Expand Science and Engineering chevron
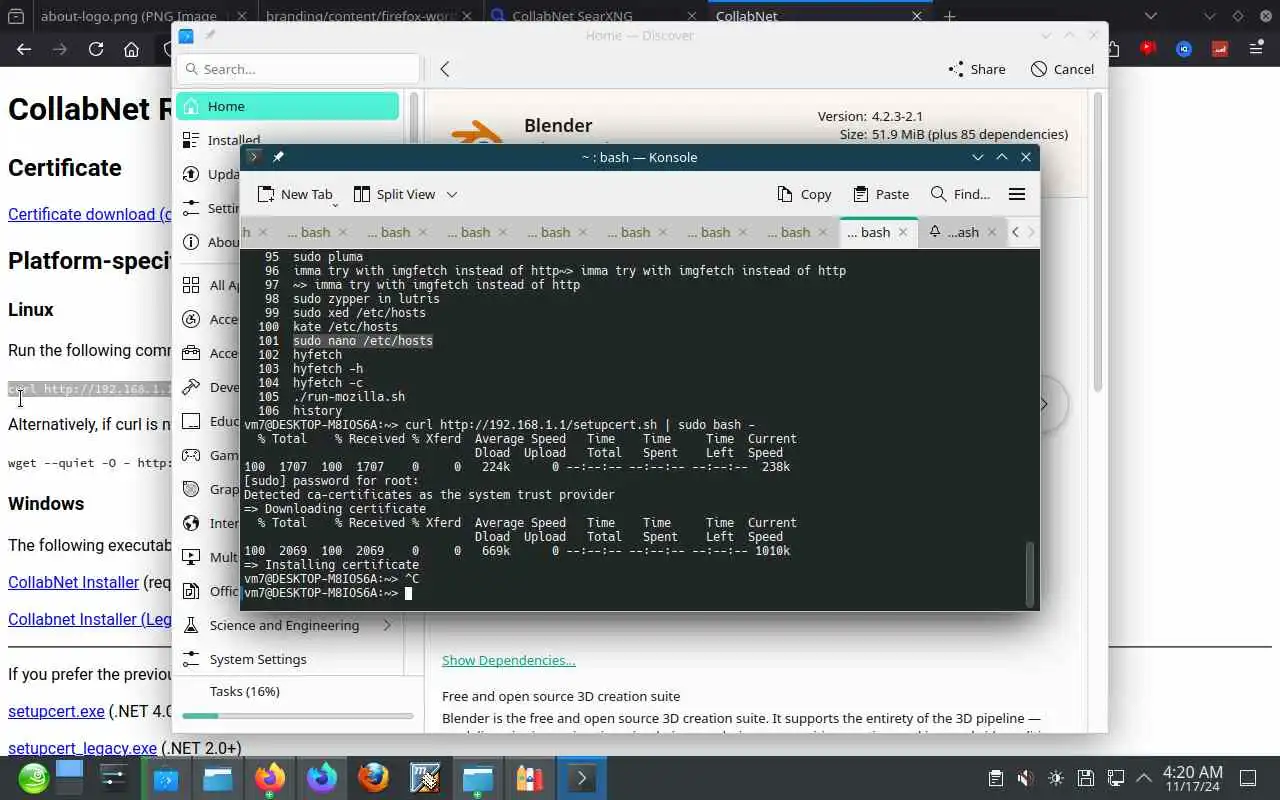The height and width of the screenshot is (800, 1280). 387,625
